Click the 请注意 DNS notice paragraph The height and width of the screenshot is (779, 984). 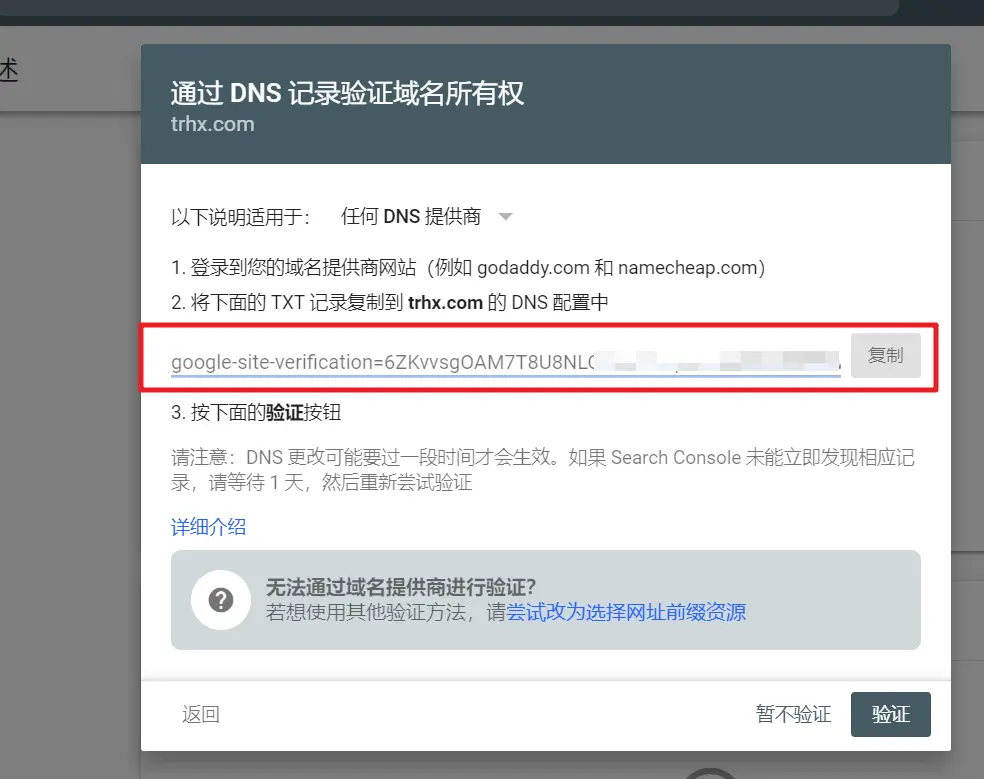(543, 470)
